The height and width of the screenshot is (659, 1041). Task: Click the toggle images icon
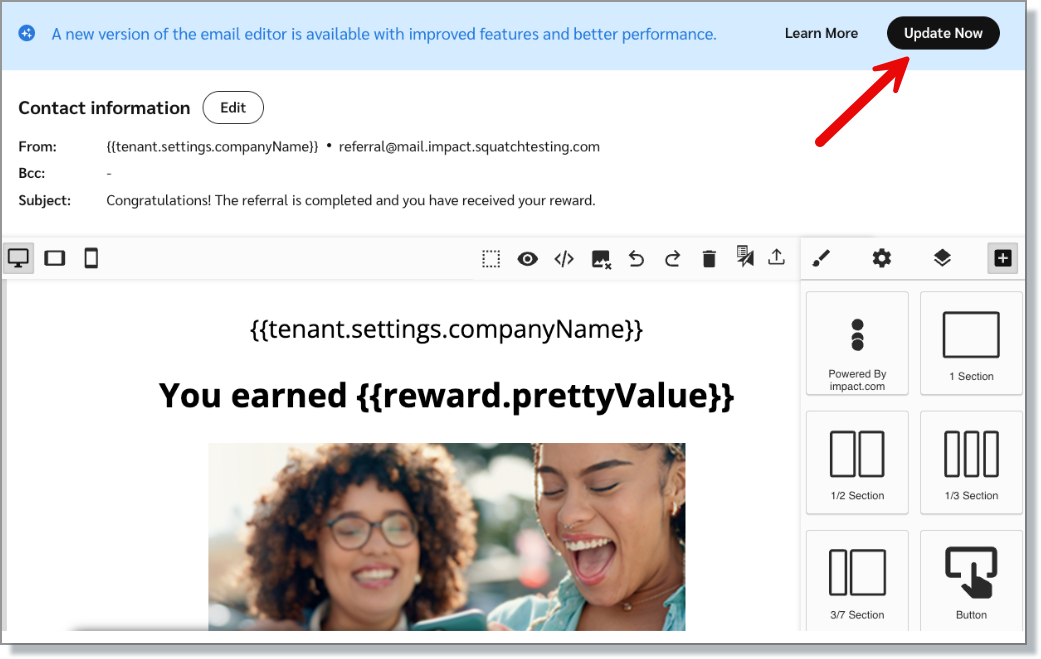click(601, 259)
